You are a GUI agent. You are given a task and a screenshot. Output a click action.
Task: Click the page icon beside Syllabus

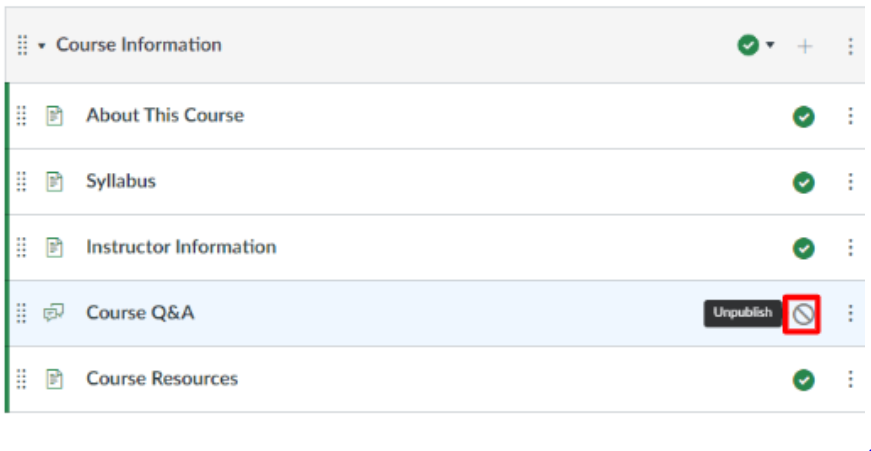(54, 182)
